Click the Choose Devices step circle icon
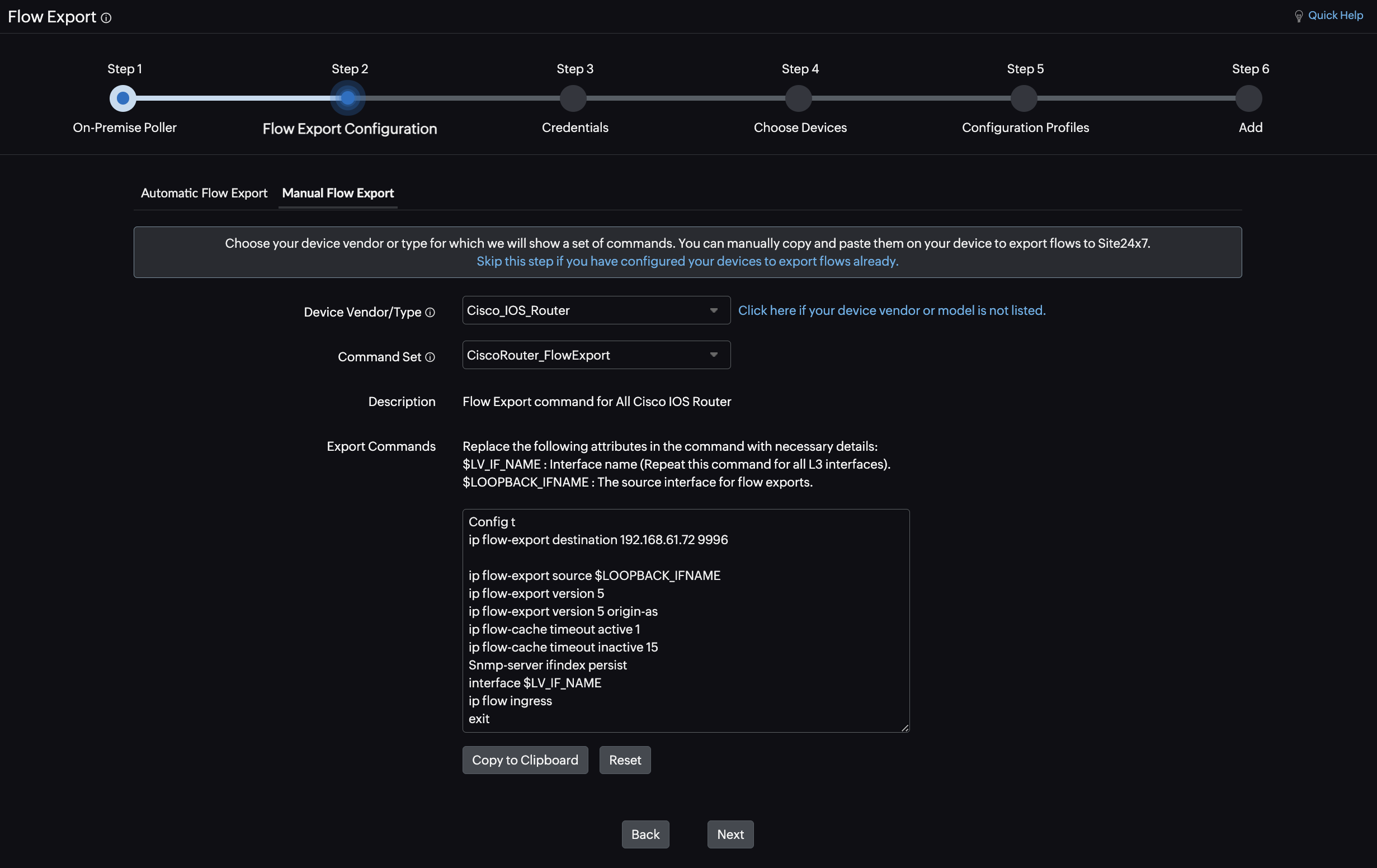 799,97
